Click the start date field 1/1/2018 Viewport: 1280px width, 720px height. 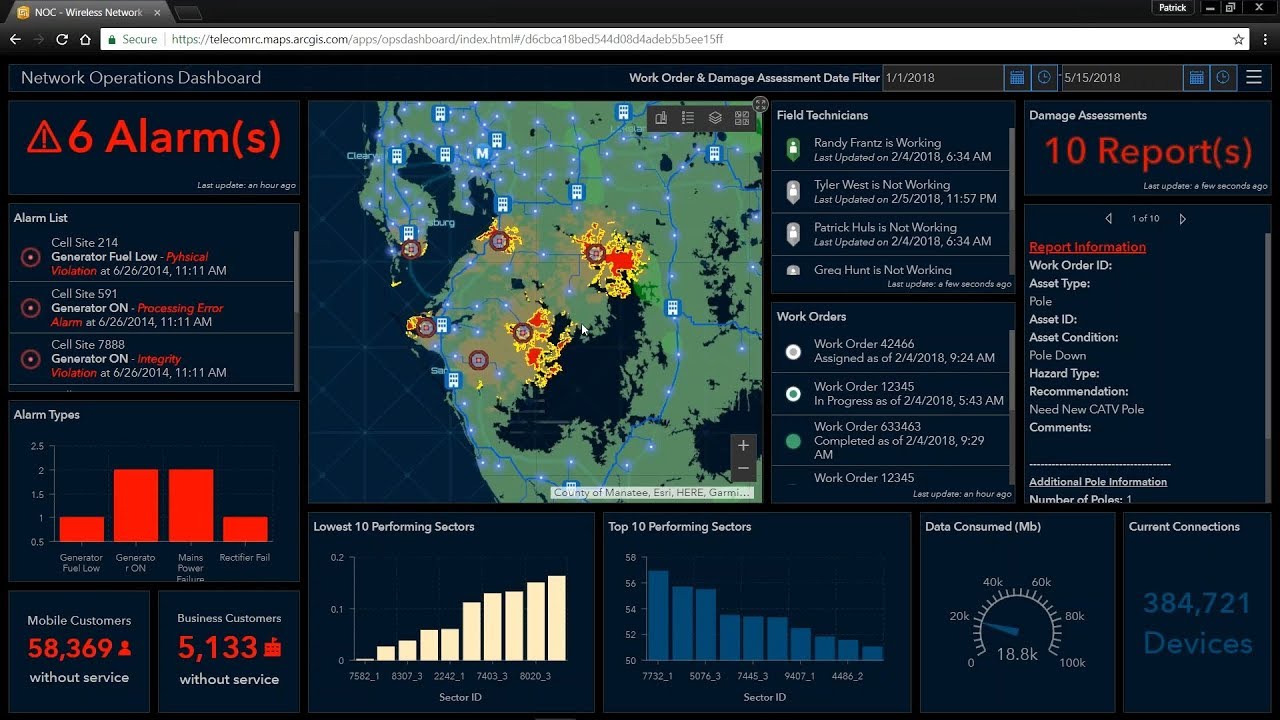point(943,78)
